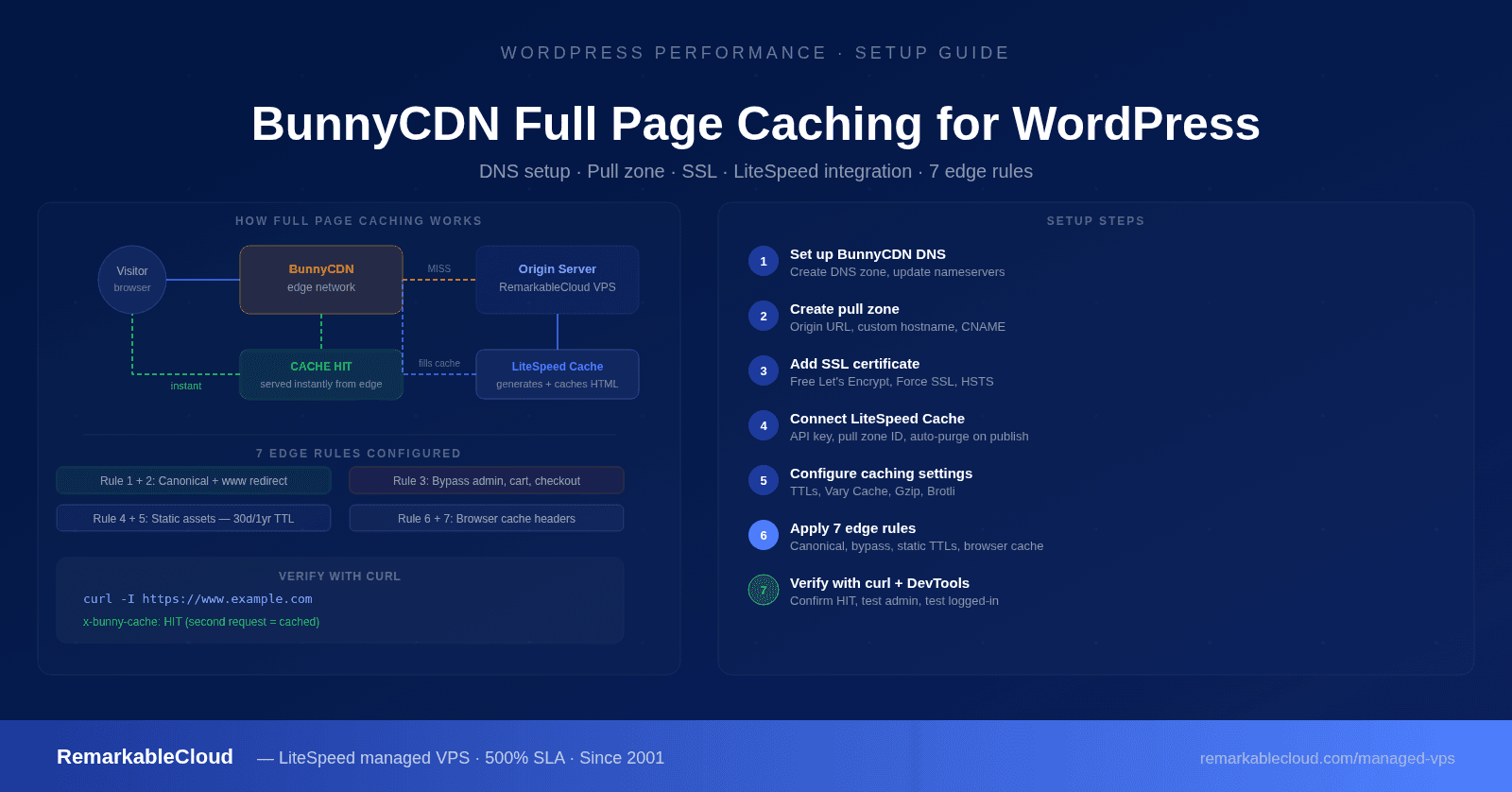The width and height of the screenshot is (1512, 792).
Task: Click the step 1 number circle
Action: 764,261
